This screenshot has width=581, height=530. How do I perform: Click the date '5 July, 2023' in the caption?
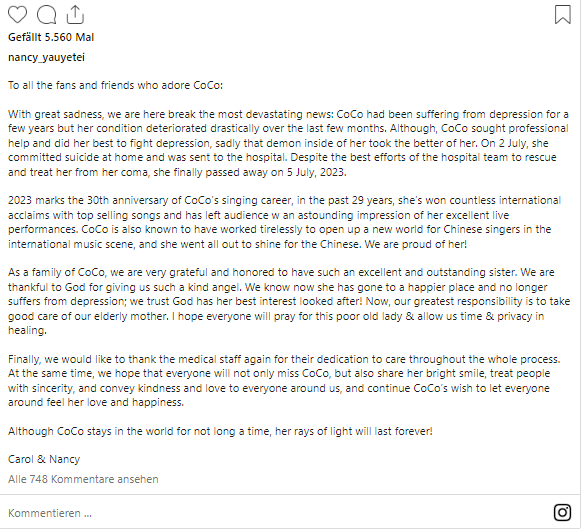pyautogui.click(x=316, y=172)
